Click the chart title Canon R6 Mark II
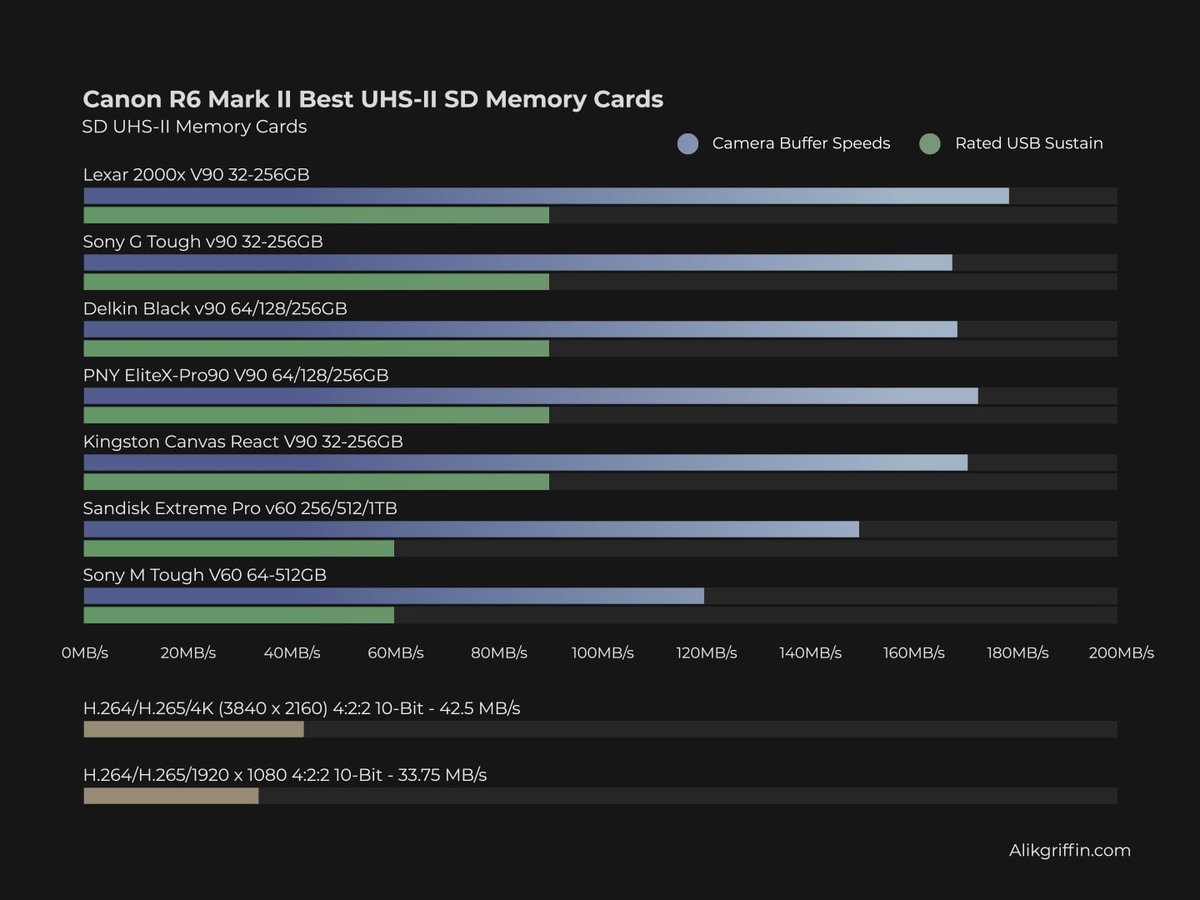 click(372, 99)
